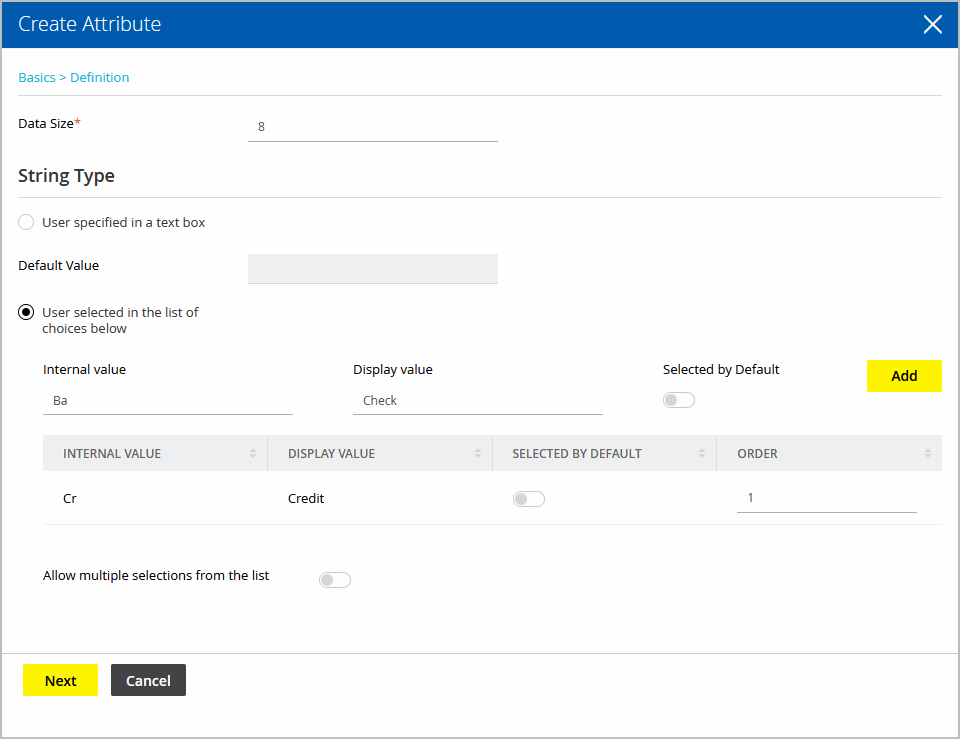Click the Next button
Image resolution: width=960 pixels, height=739 pixels.
coord(60,680)
